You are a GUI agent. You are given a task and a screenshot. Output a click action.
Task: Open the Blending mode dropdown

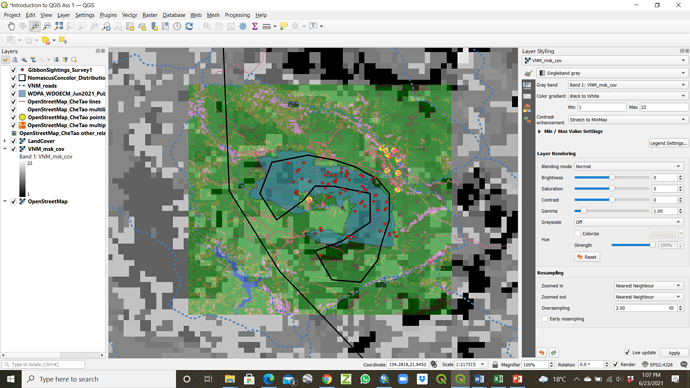[628, 166]
